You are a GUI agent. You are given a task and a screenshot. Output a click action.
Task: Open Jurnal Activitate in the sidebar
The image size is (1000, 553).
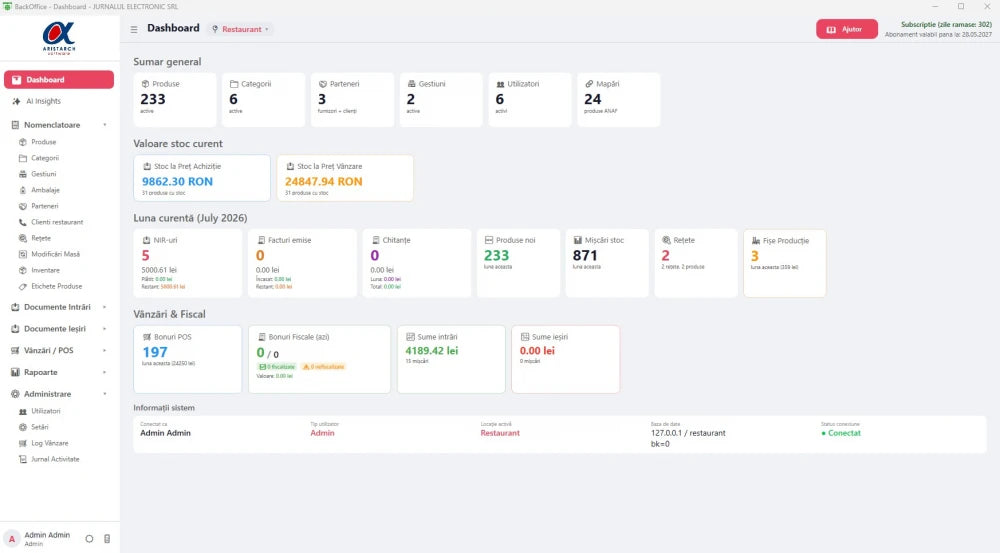[55, 459]
